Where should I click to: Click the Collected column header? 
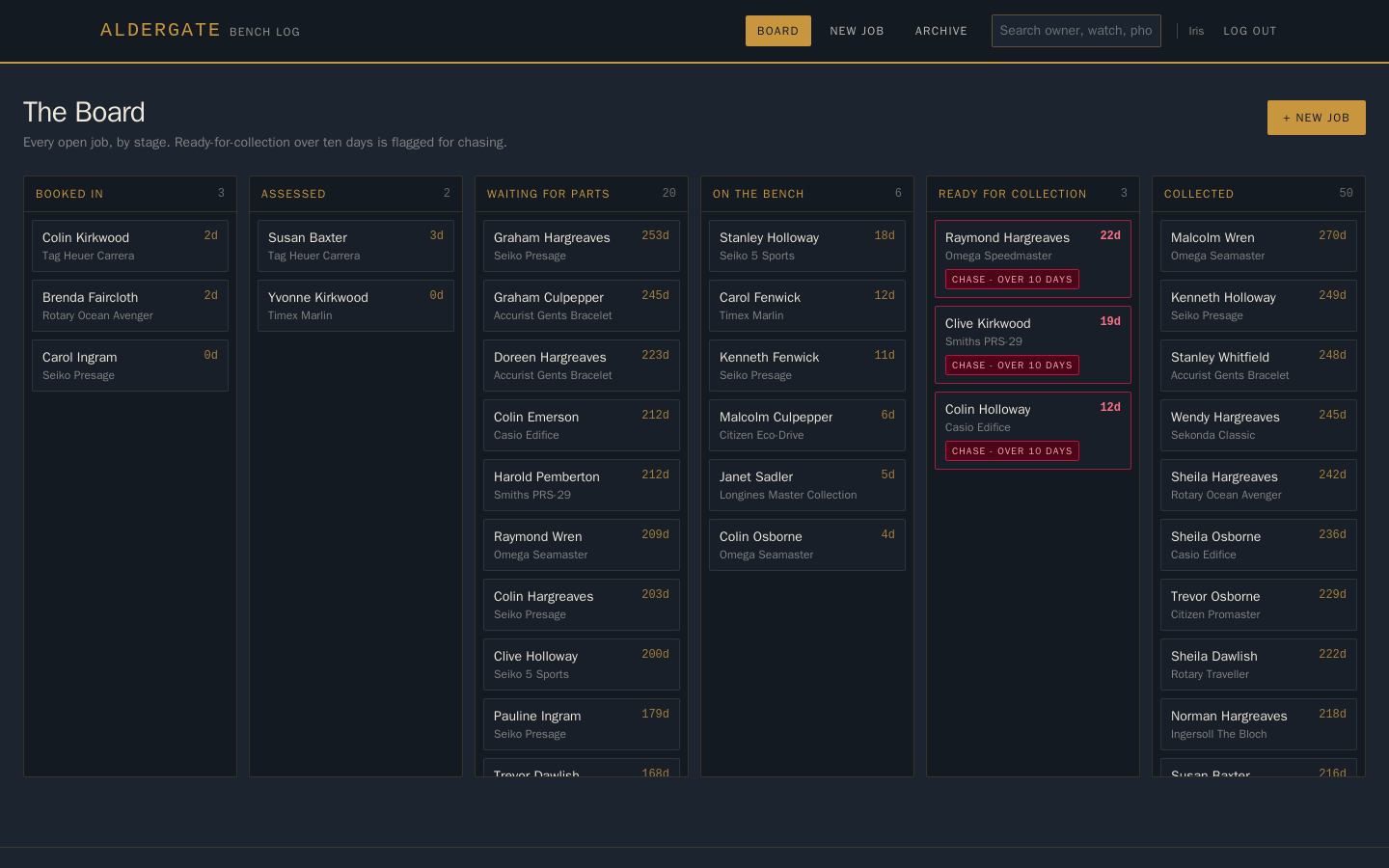[1259, 194]
